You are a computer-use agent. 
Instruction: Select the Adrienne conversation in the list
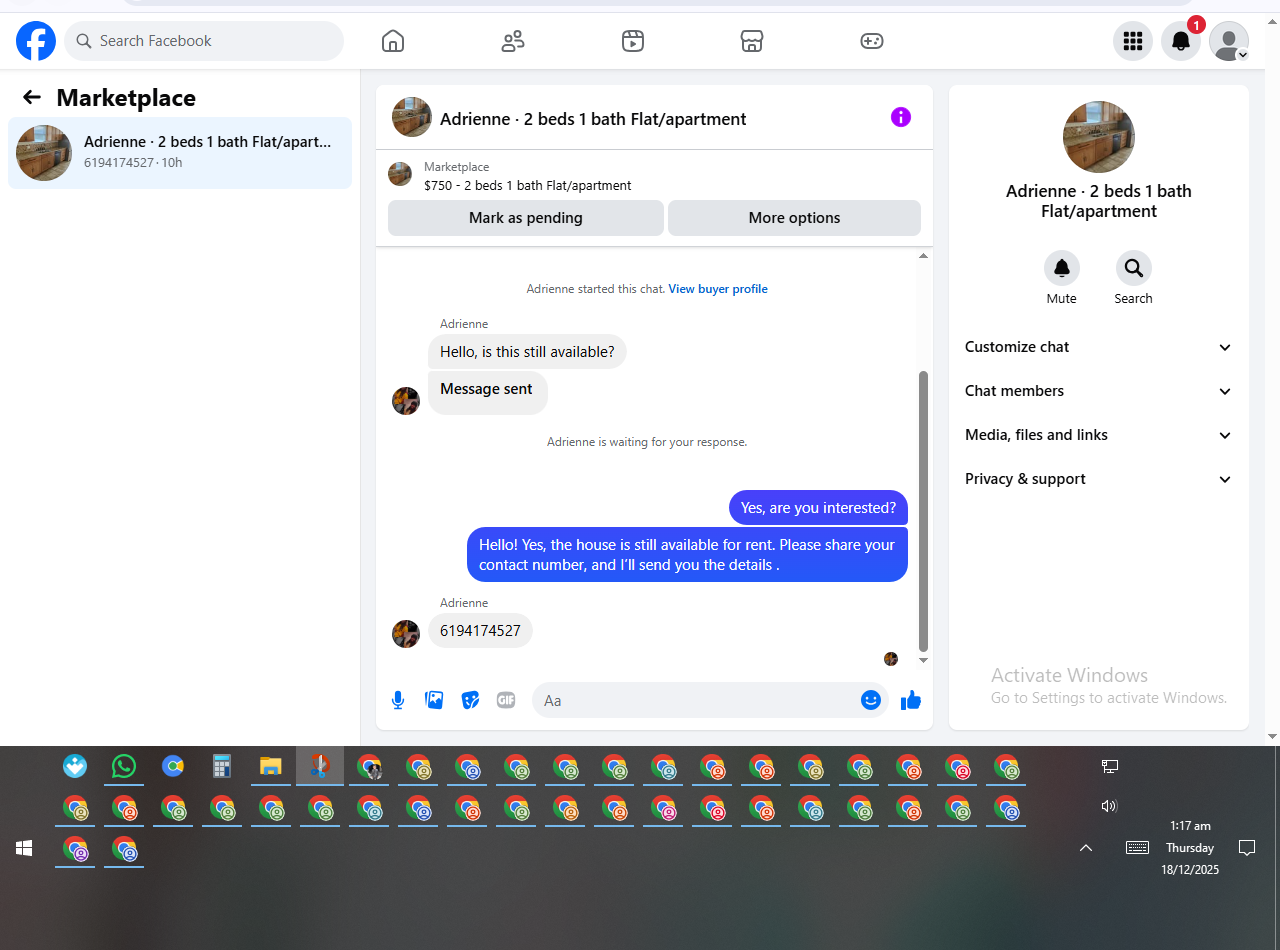point(180,153)
